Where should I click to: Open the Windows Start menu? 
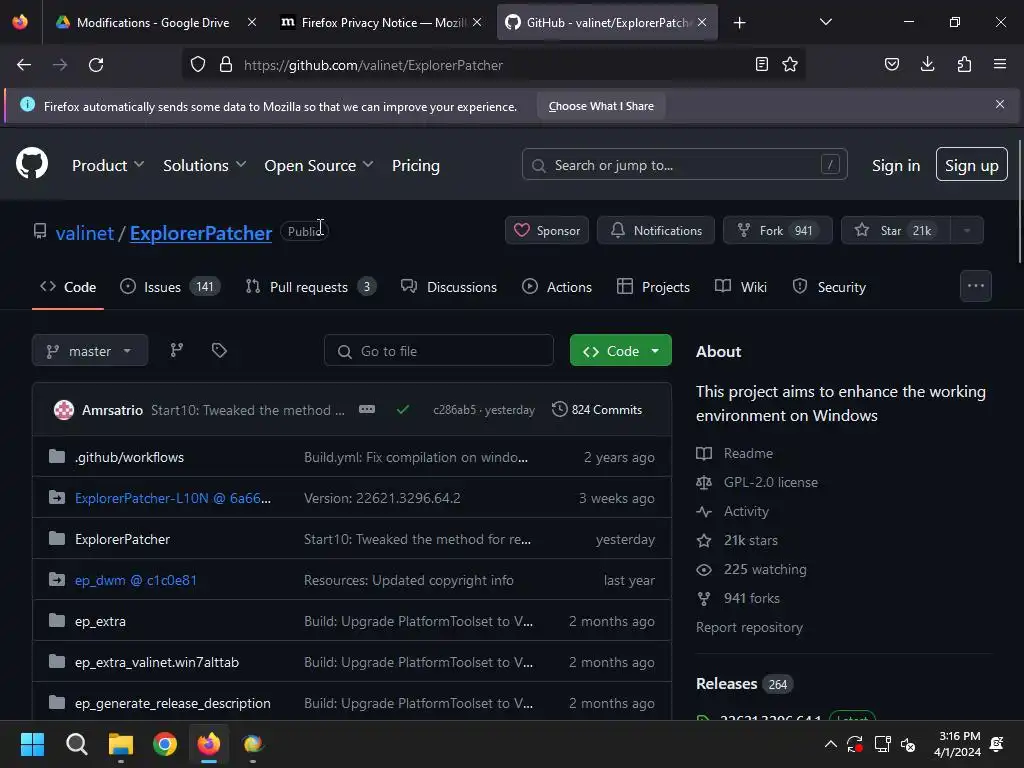32,744
